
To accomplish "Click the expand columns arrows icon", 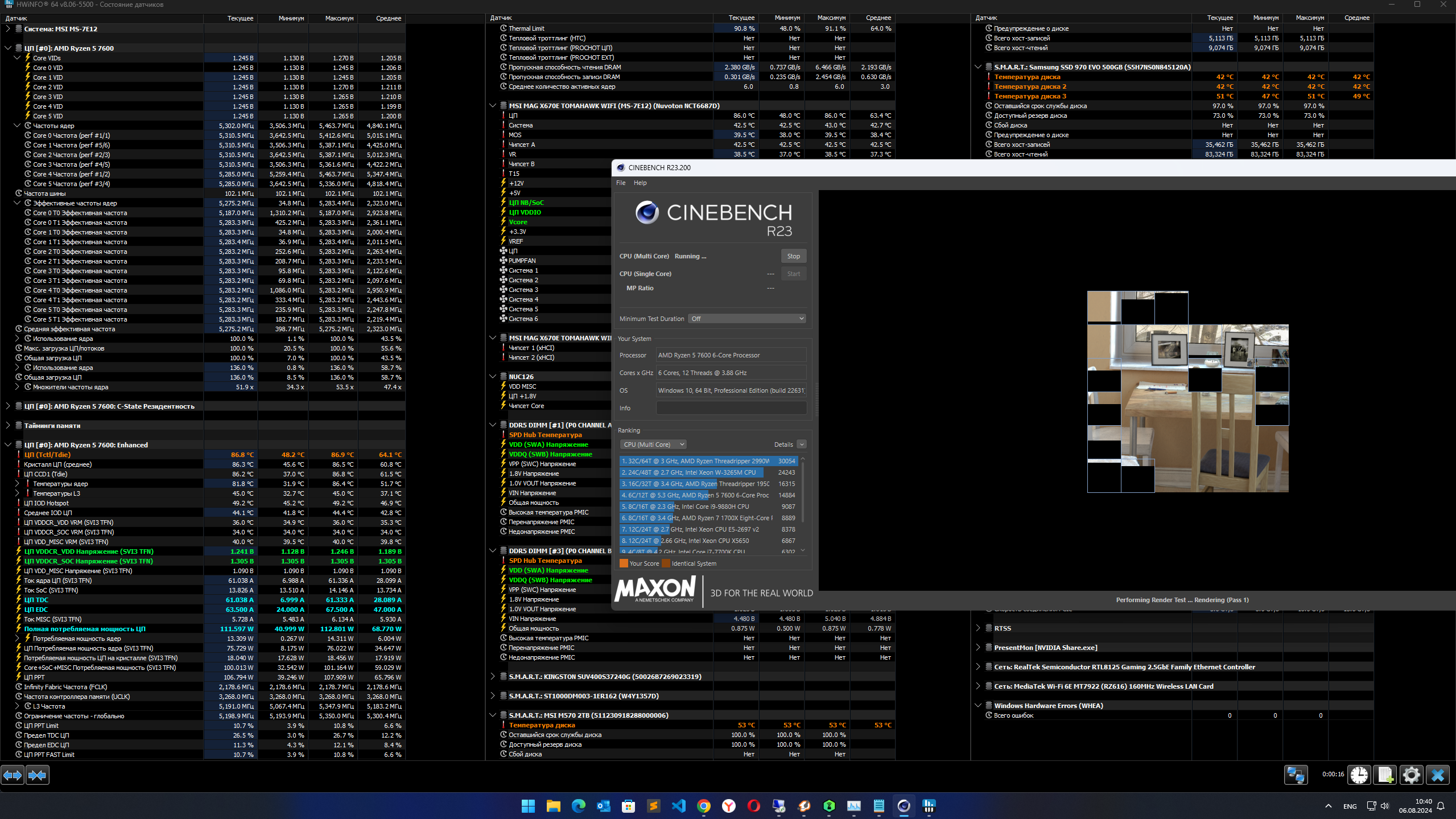I will (x=13, y=775).
